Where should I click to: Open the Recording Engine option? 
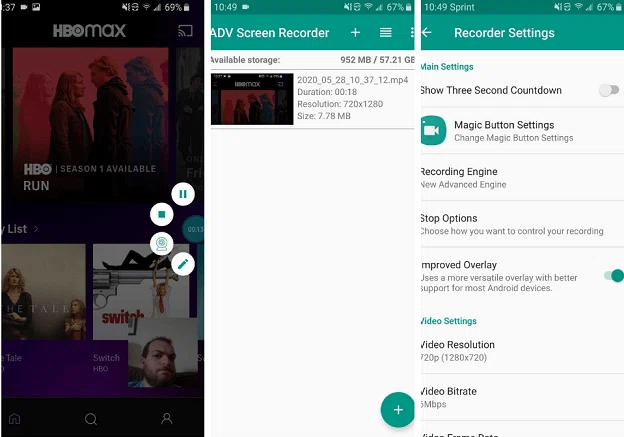522,178
